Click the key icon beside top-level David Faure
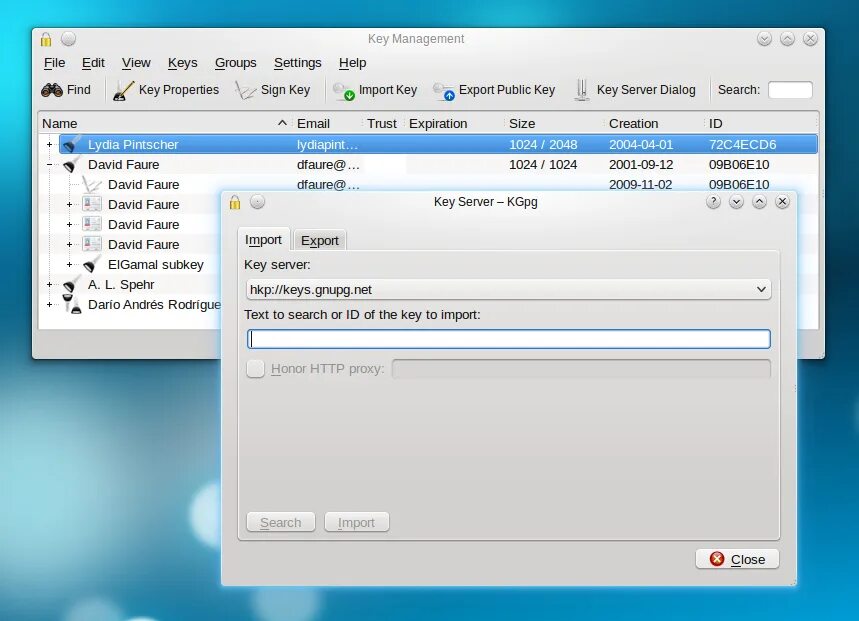The height and width of the screenshot is (621, 859). click(x=71, y=164)
